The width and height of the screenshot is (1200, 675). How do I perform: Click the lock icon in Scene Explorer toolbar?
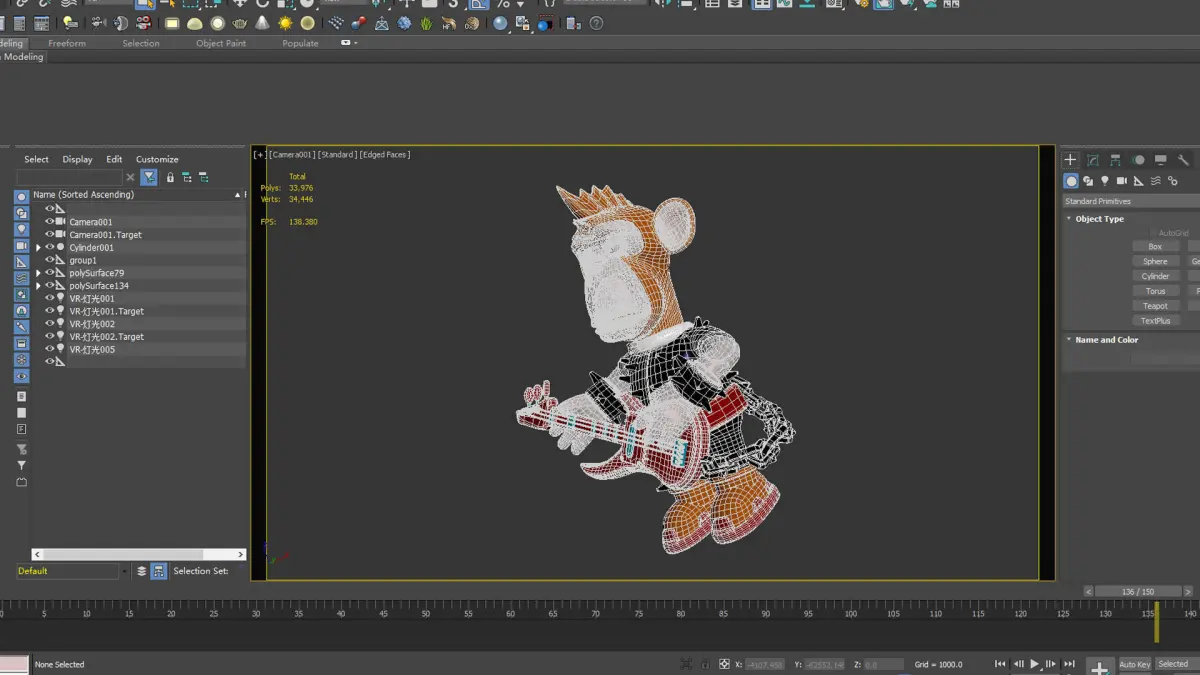pyautogui.click(x=170, y=178)
